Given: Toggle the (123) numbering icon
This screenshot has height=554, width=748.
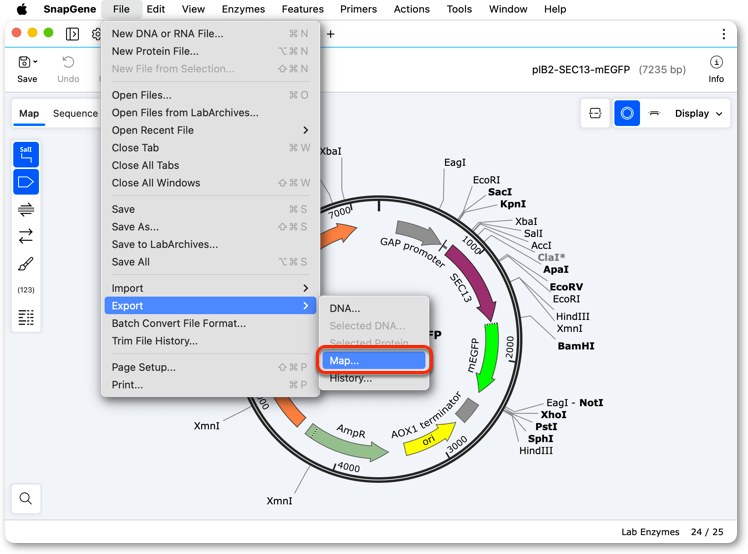Looking at the screenshot, I should tap(26, 290).
